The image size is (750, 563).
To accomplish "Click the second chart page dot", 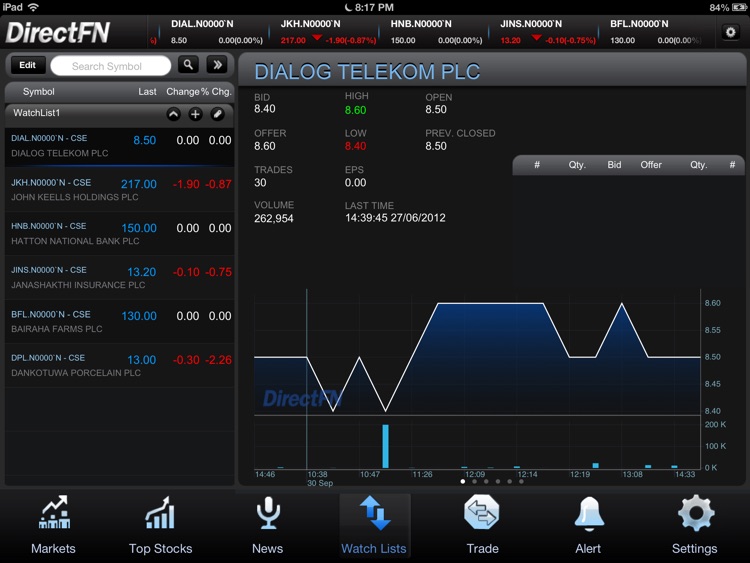I will 474,482.
